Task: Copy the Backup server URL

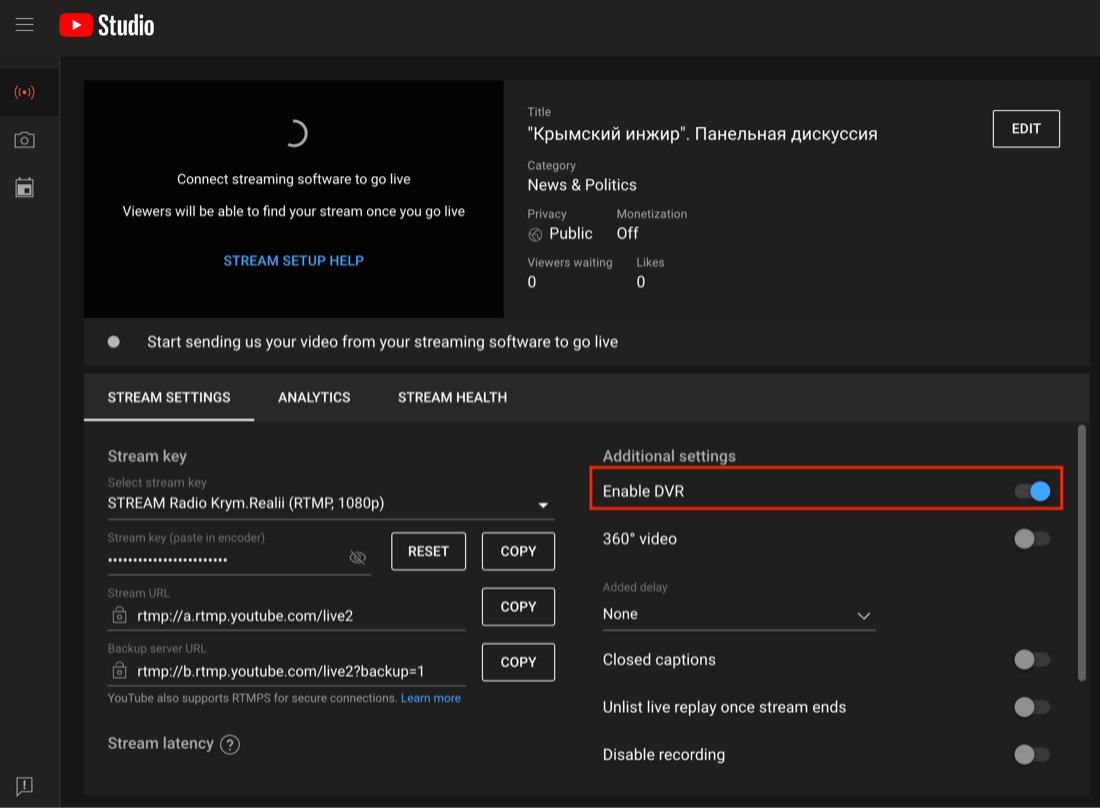Action: coord(518,663)
